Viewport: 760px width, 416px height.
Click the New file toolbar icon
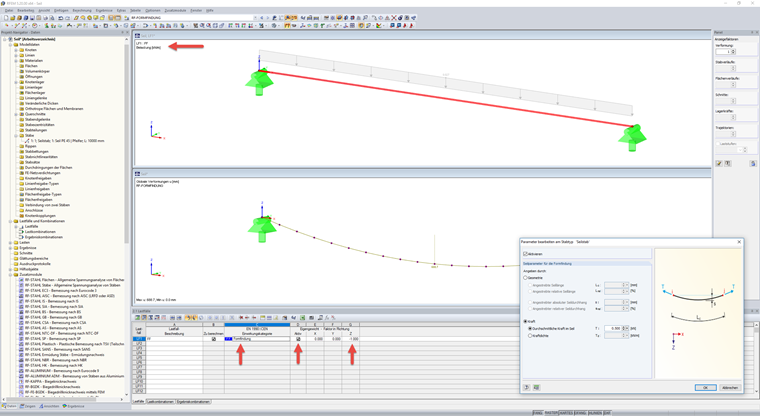click(x=6, y=18)
